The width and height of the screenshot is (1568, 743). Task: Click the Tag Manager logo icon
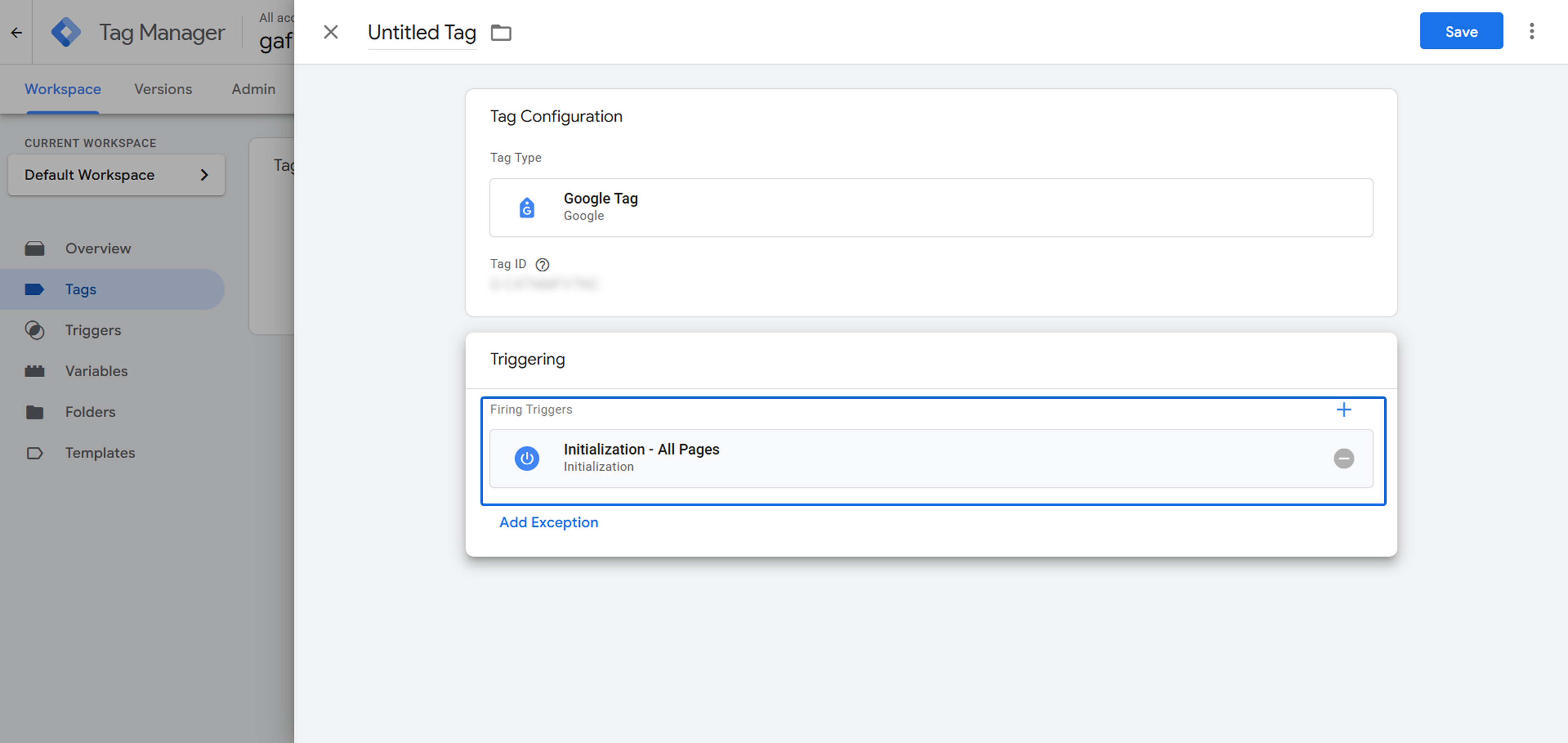coord(66,32)
